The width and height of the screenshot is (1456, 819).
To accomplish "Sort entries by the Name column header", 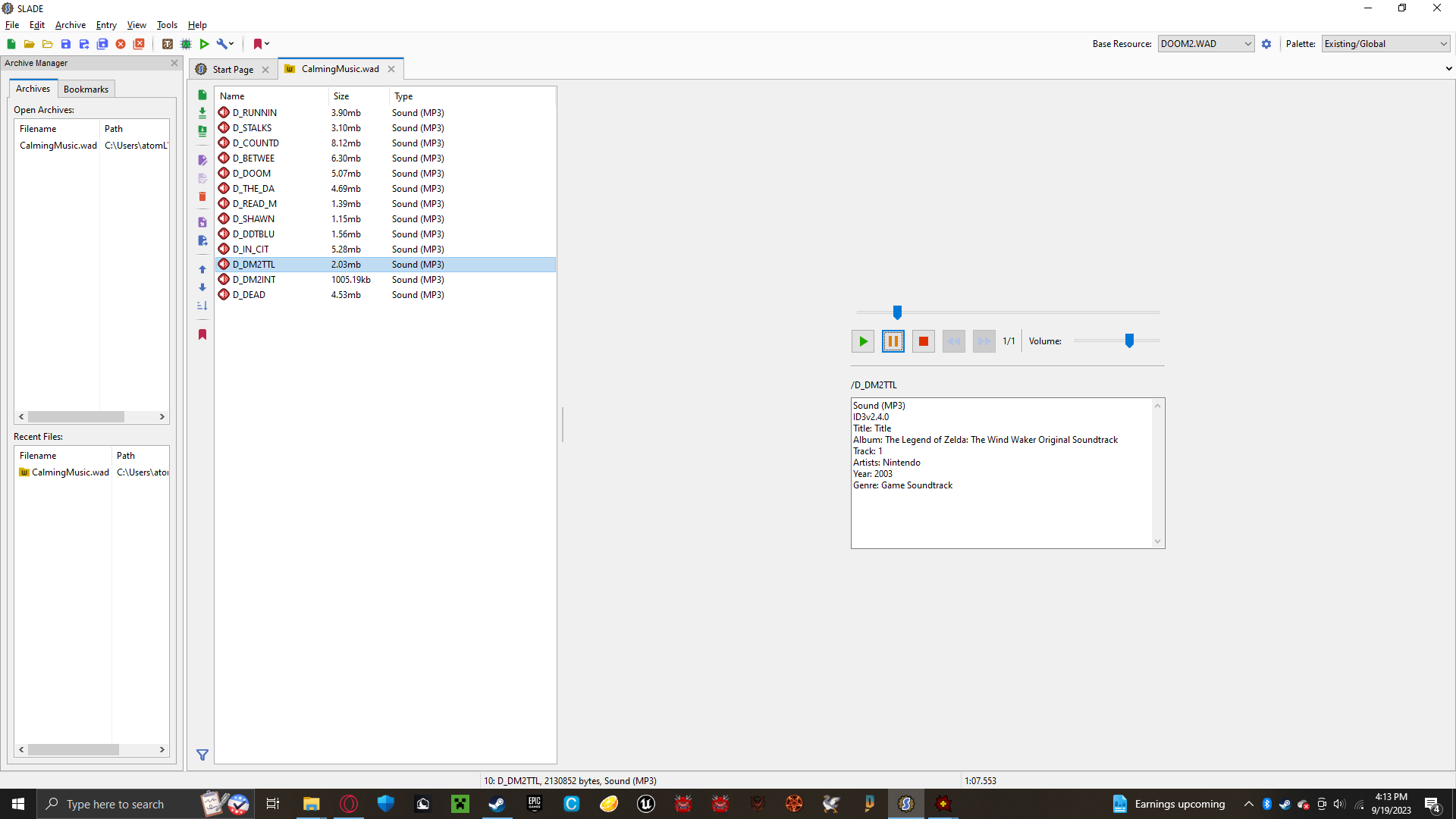I will click(x=272, y=96).
